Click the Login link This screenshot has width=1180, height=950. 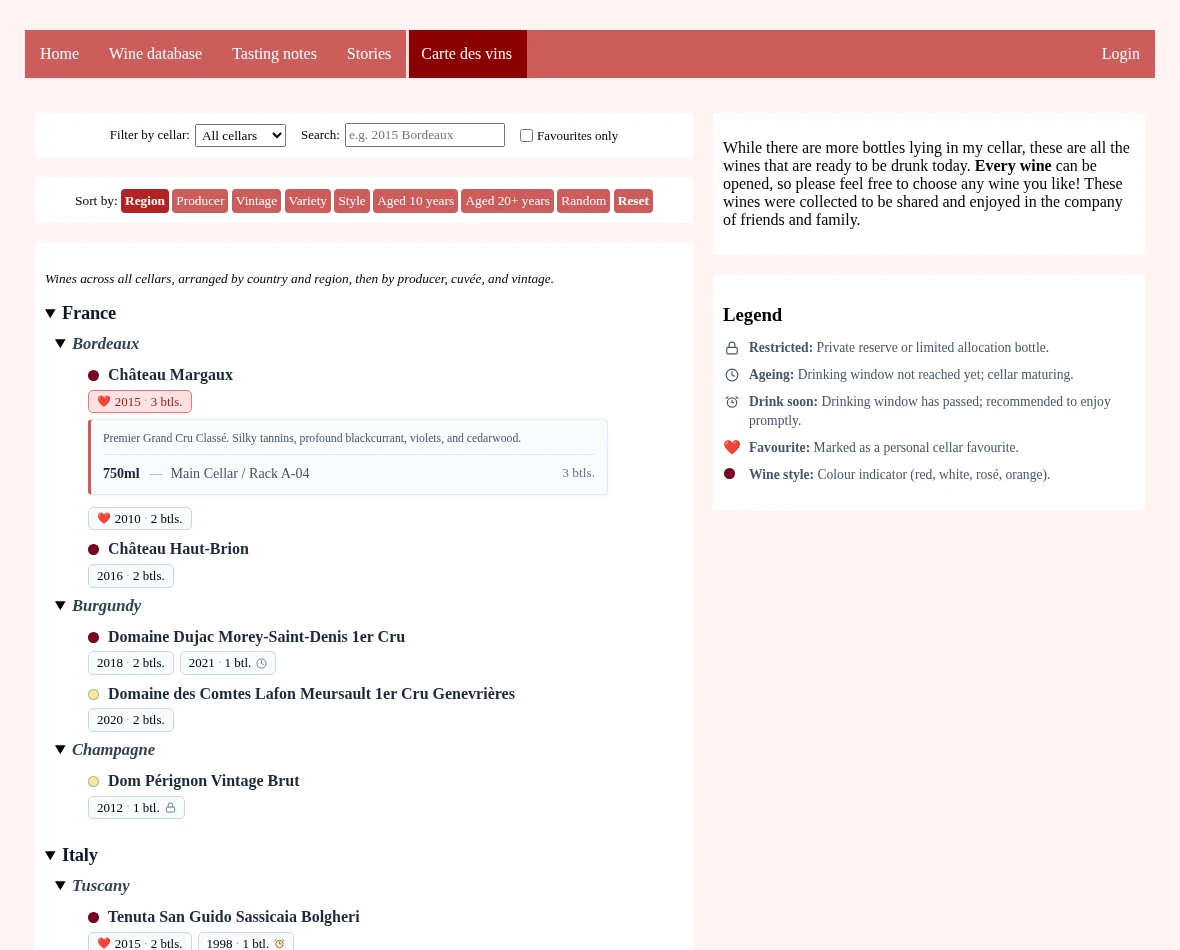(x=1120, y=53)
